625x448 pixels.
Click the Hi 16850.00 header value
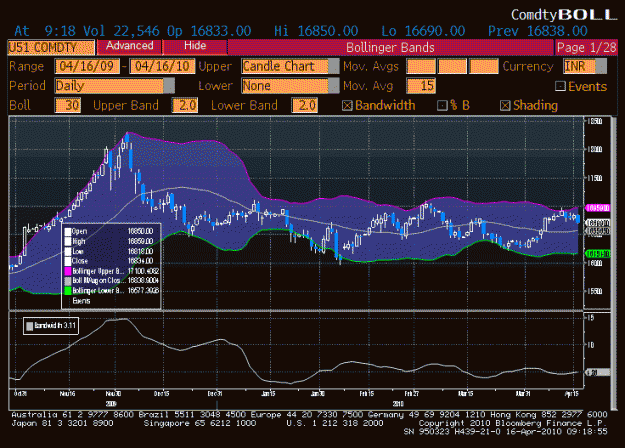tap(316, 31)
